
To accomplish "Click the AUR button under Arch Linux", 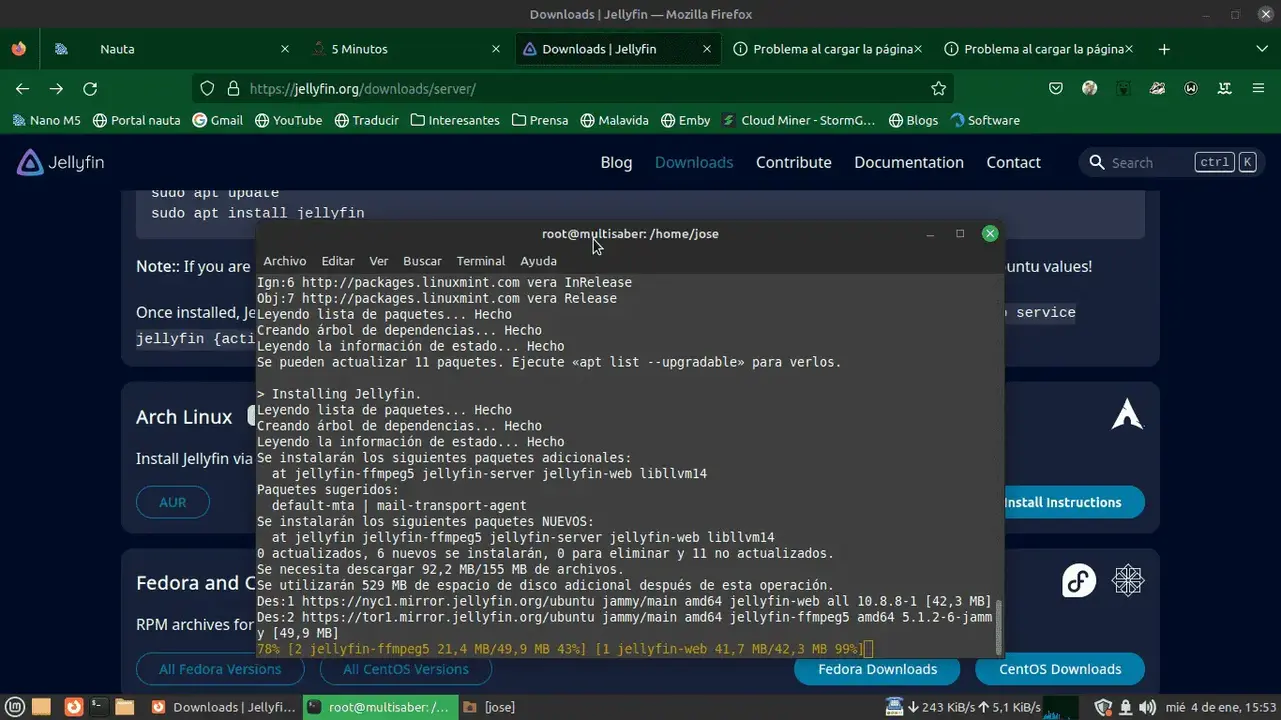I will 173,502.
